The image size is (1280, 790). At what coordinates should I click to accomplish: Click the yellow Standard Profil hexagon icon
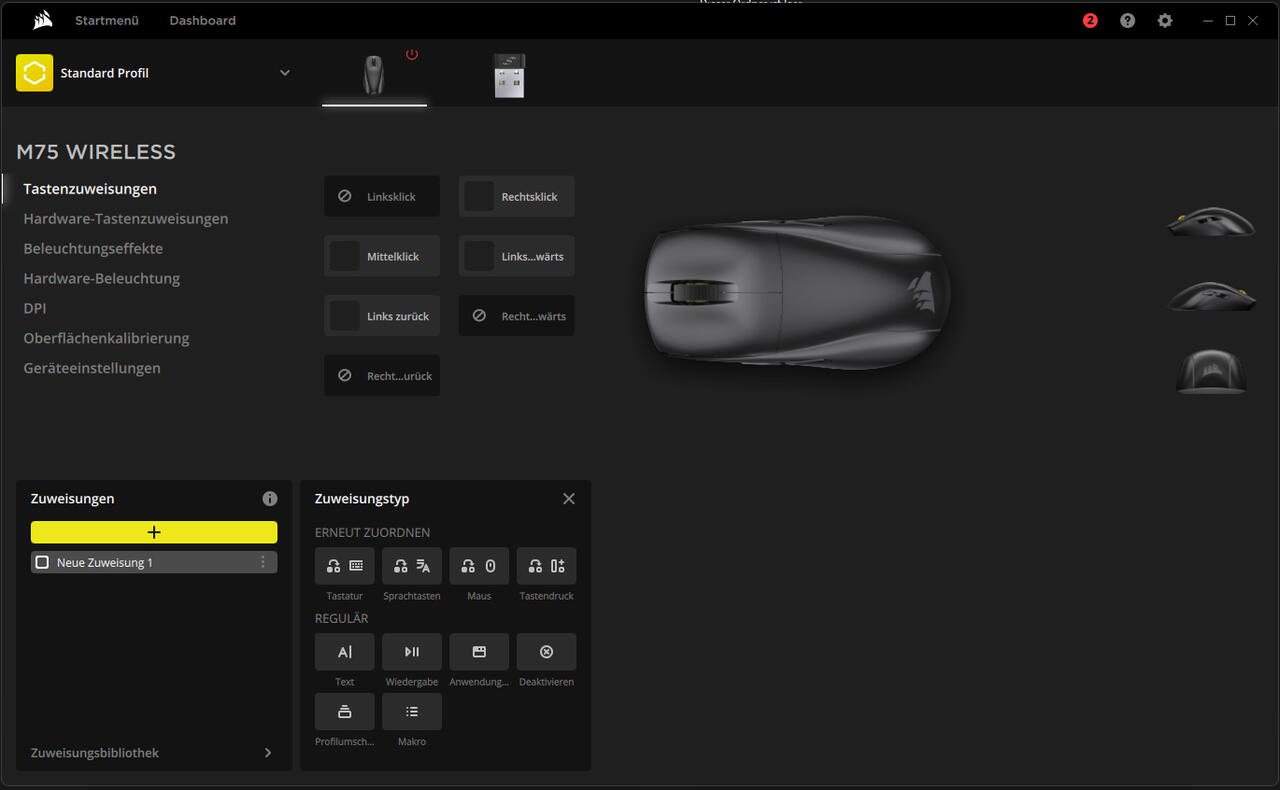[x=34, y=73]
